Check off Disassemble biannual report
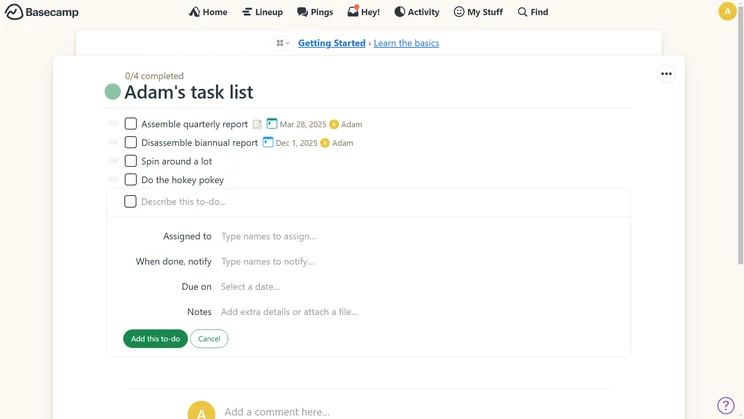The width and height of the screenshot is (744, 419). click(130, 142)
